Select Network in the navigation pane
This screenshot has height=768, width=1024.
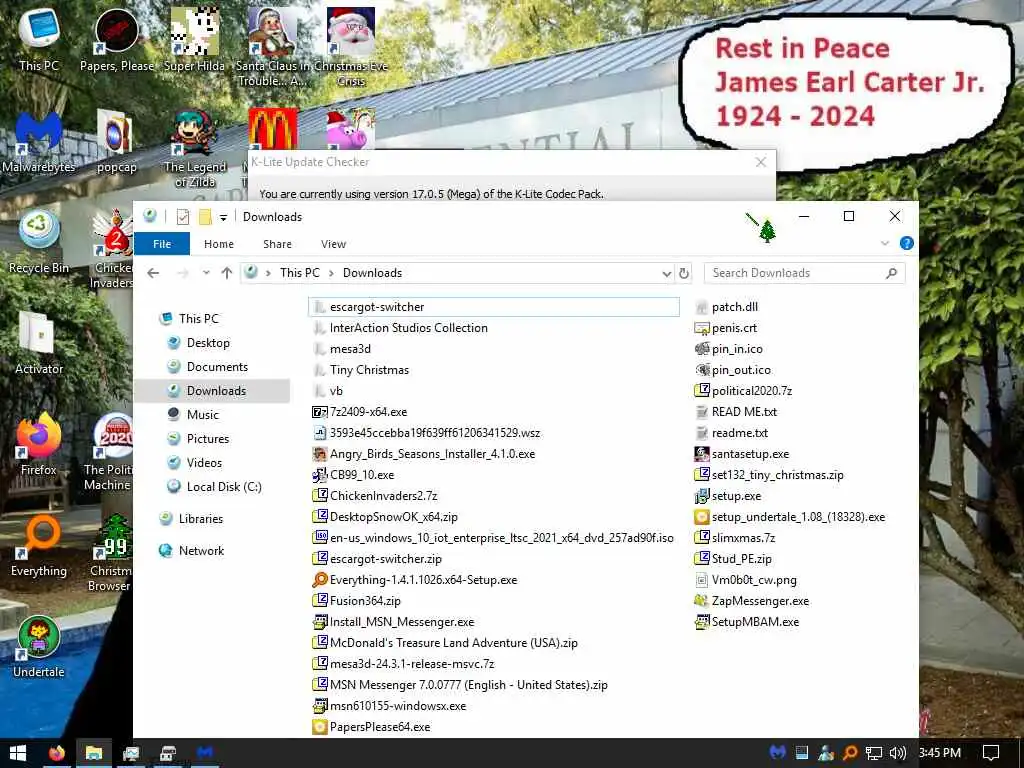pyautogui.click(x=201, y=551)
